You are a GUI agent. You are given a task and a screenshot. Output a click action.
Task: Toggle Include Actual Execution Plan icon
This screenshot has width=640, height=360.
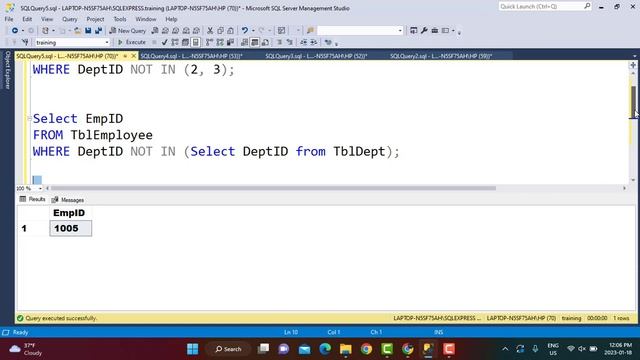click(209, 42)
